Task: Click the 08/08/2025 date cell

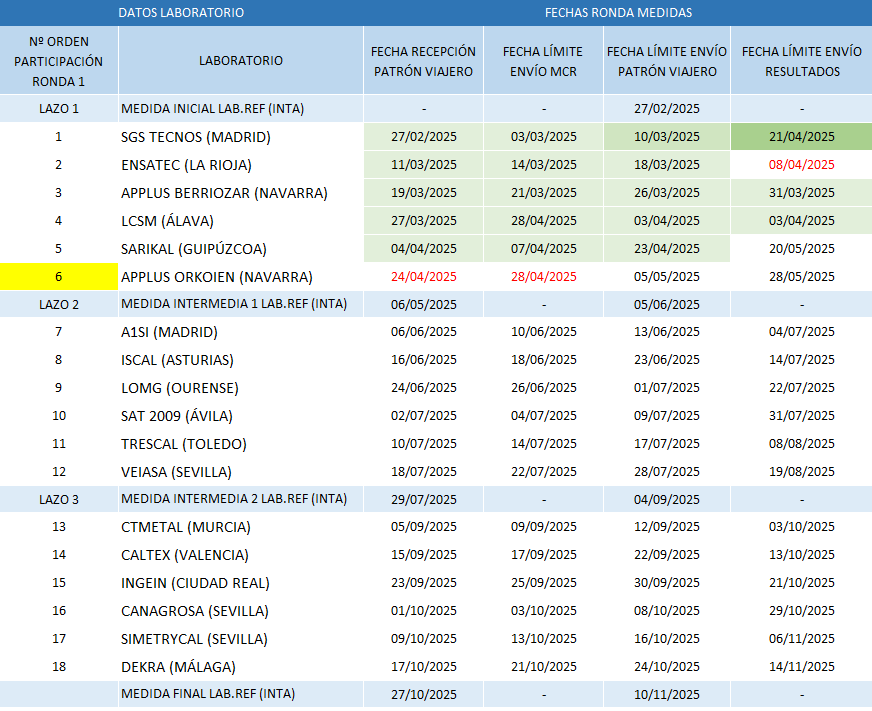Action: (x=801, y=444)
